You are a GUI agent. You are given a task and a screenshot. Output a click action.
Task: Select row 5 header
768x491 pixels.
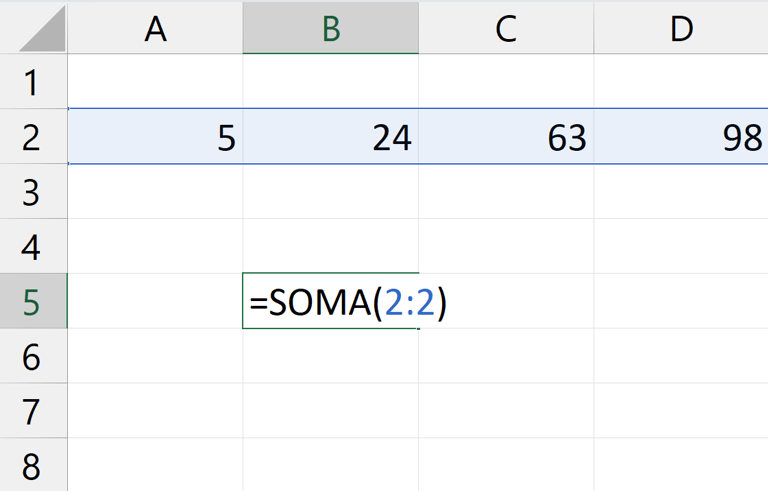click(32, 302)
